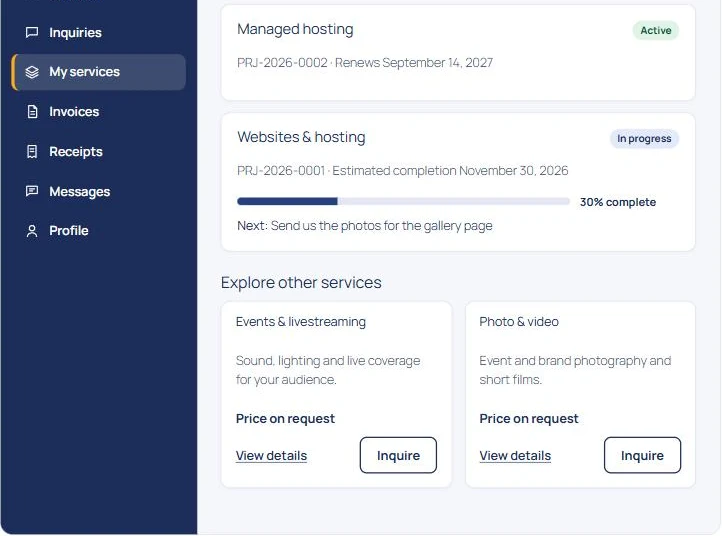The width and height of the screenshot is (722, 536).
Task: Click Inquire for Events & livestreaming
Action: pos(398,455)
